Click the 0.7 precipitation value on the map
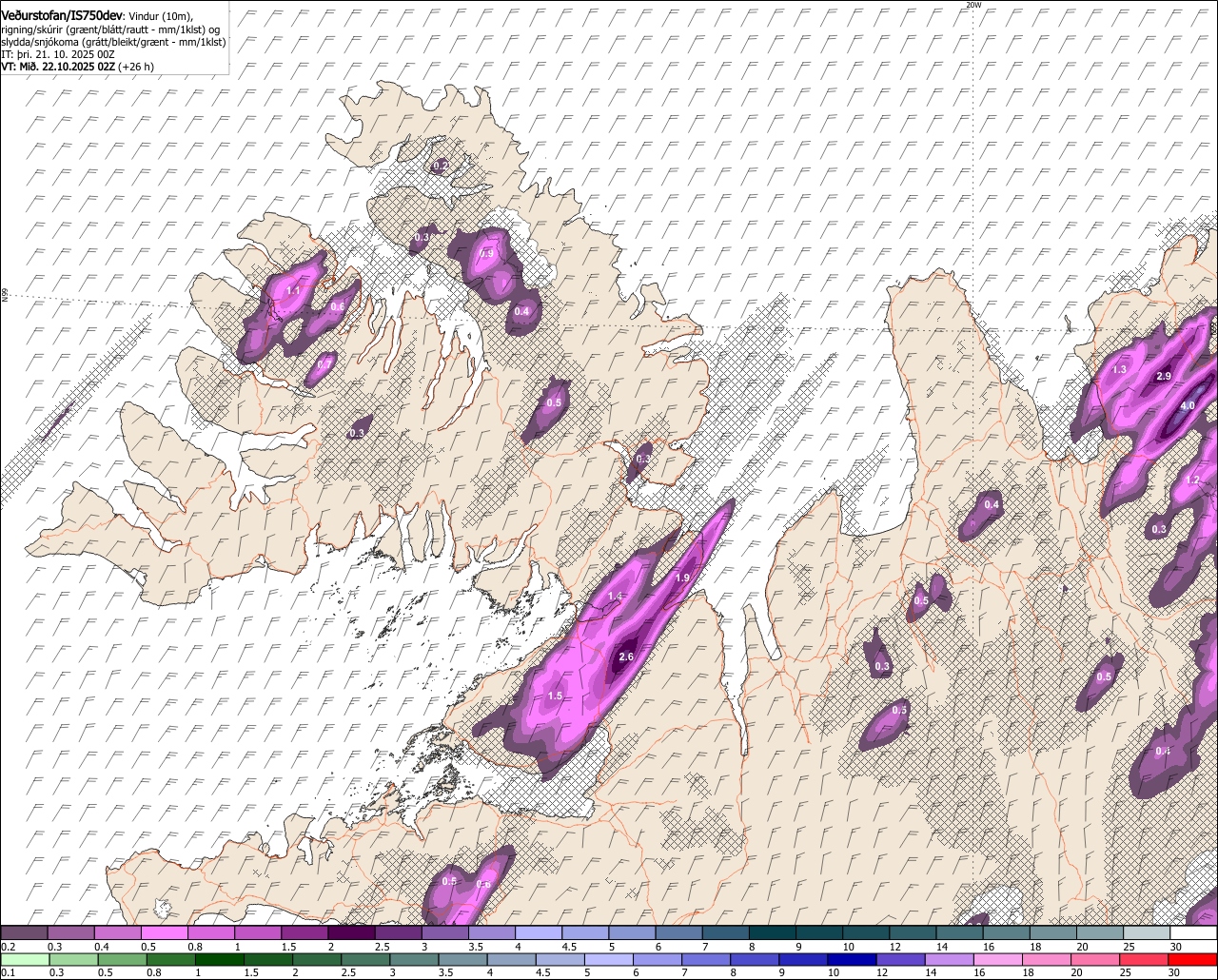This screenshot has height=980, width=1218. (325, 364)
